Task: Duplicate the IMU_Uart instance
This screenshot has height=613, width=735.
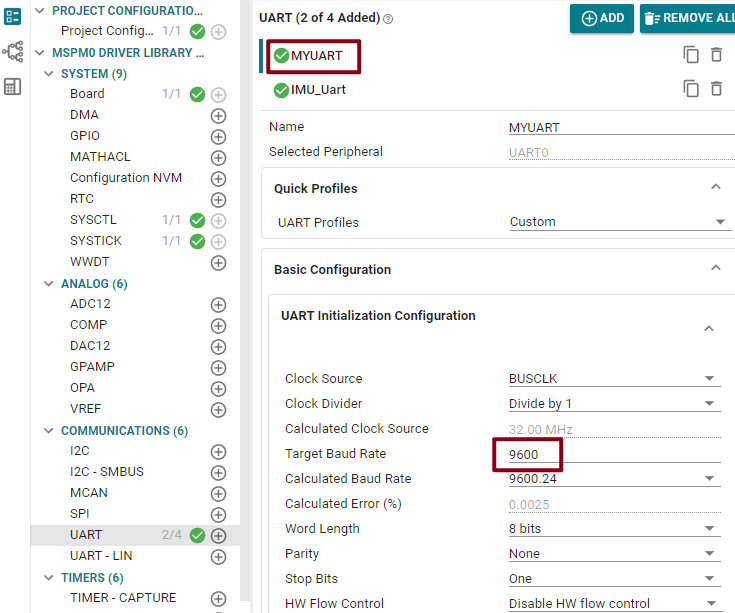Action: tap(691, 89)
